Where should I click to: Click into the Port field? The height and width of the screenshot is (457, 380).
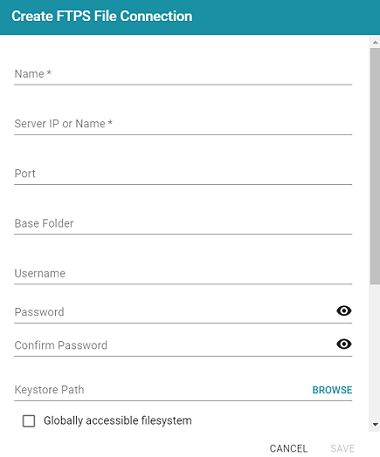click(x=183, y=174)
